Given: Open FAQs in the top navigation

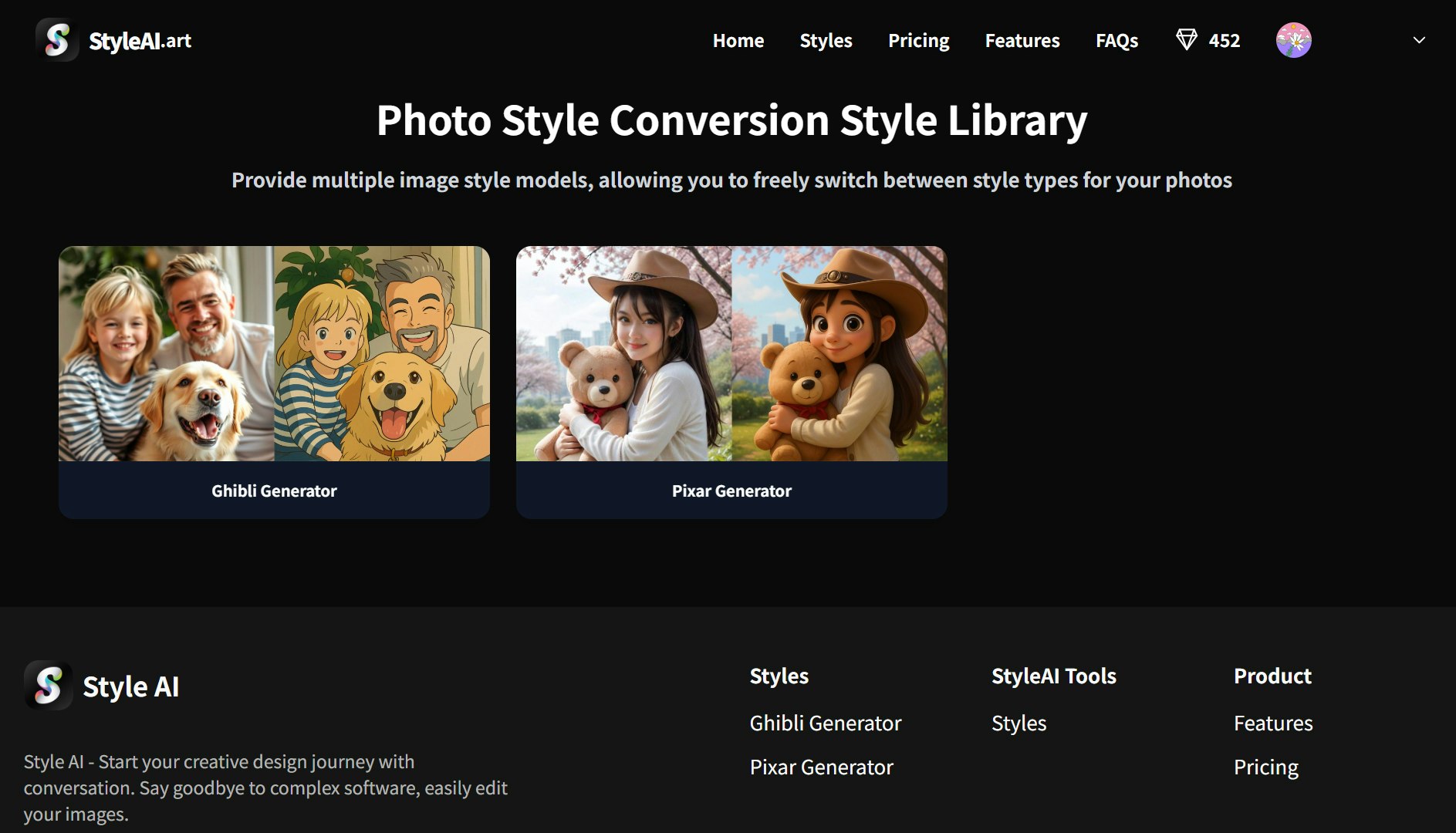Looking at the screenshot, I should click(1116, 40).
